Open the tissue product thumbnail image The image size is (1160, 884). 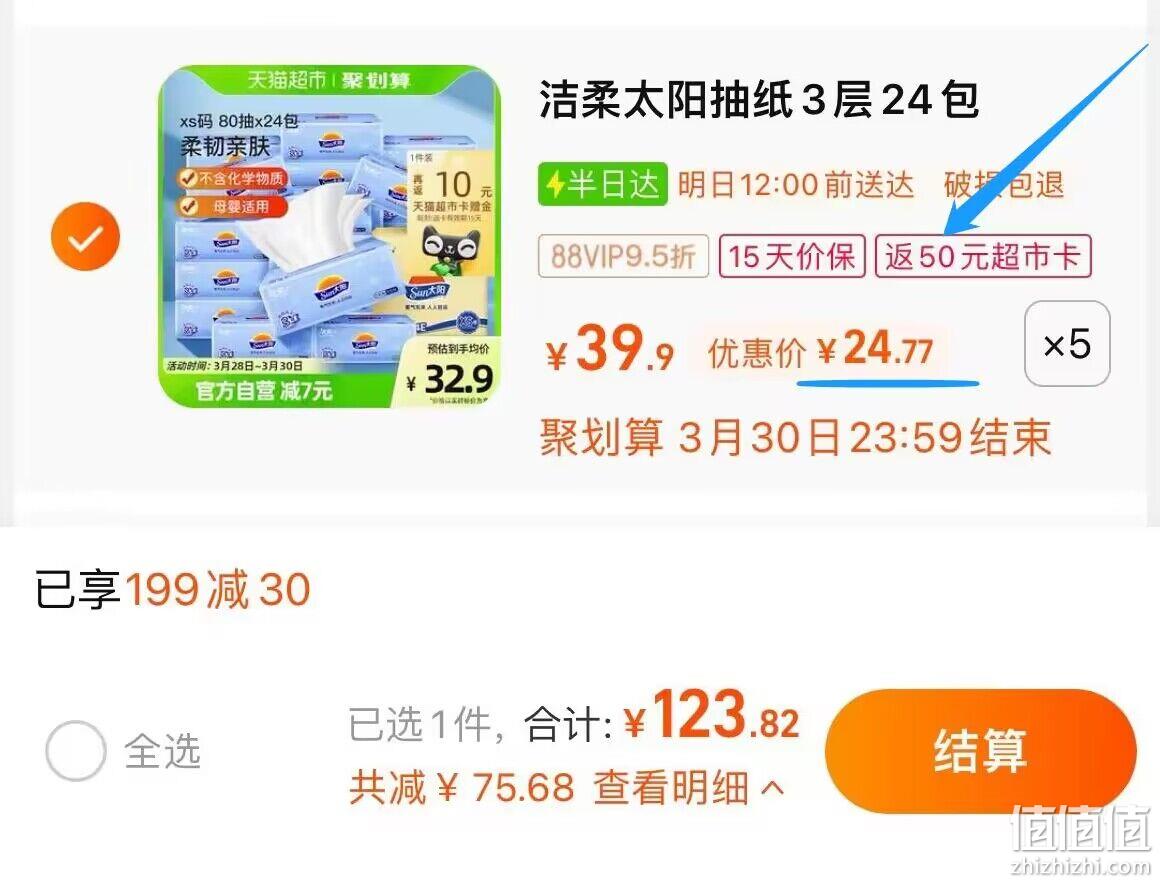point(330,237)
